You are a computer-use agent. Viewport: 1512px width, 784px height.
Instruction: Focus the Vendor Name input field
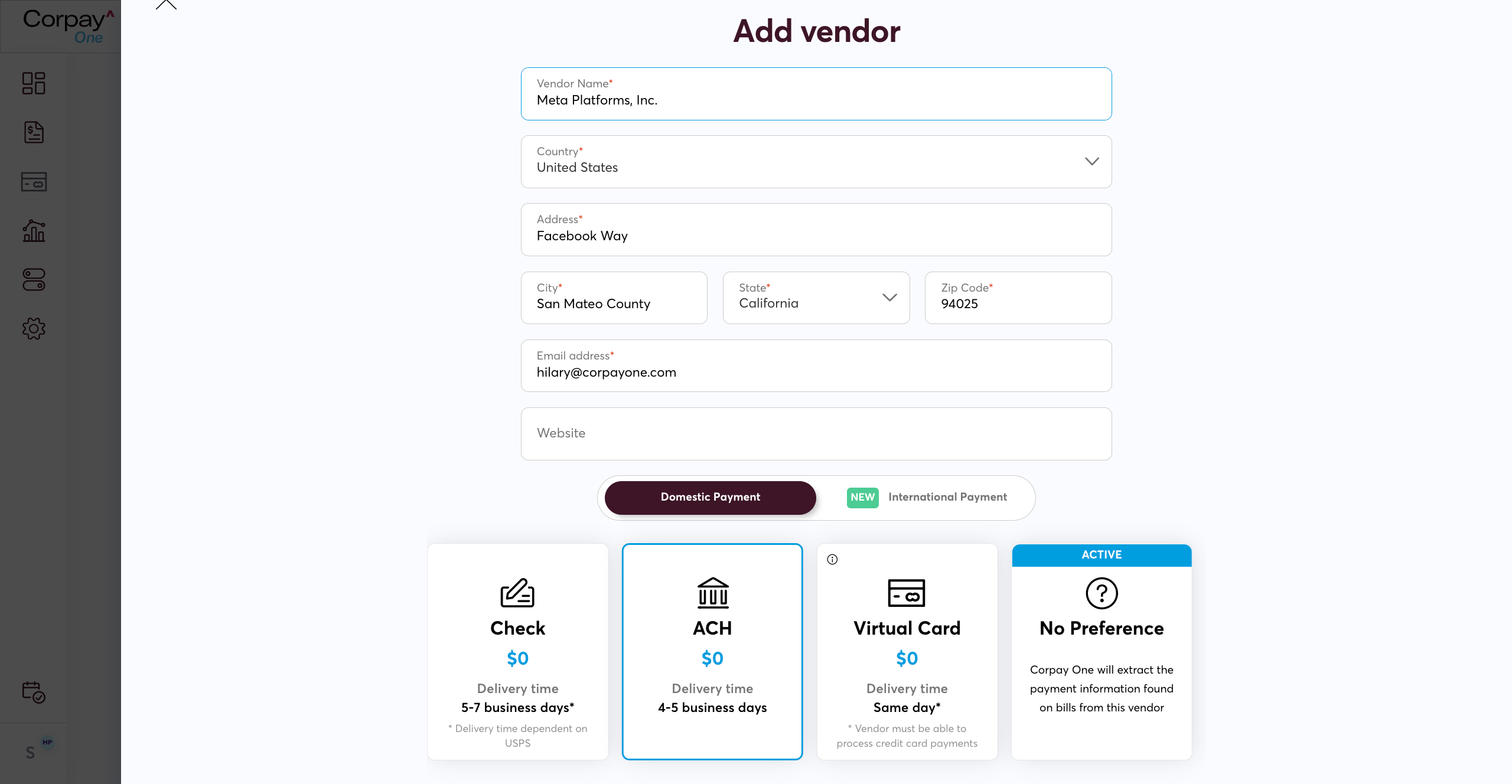tap(816, 94)
